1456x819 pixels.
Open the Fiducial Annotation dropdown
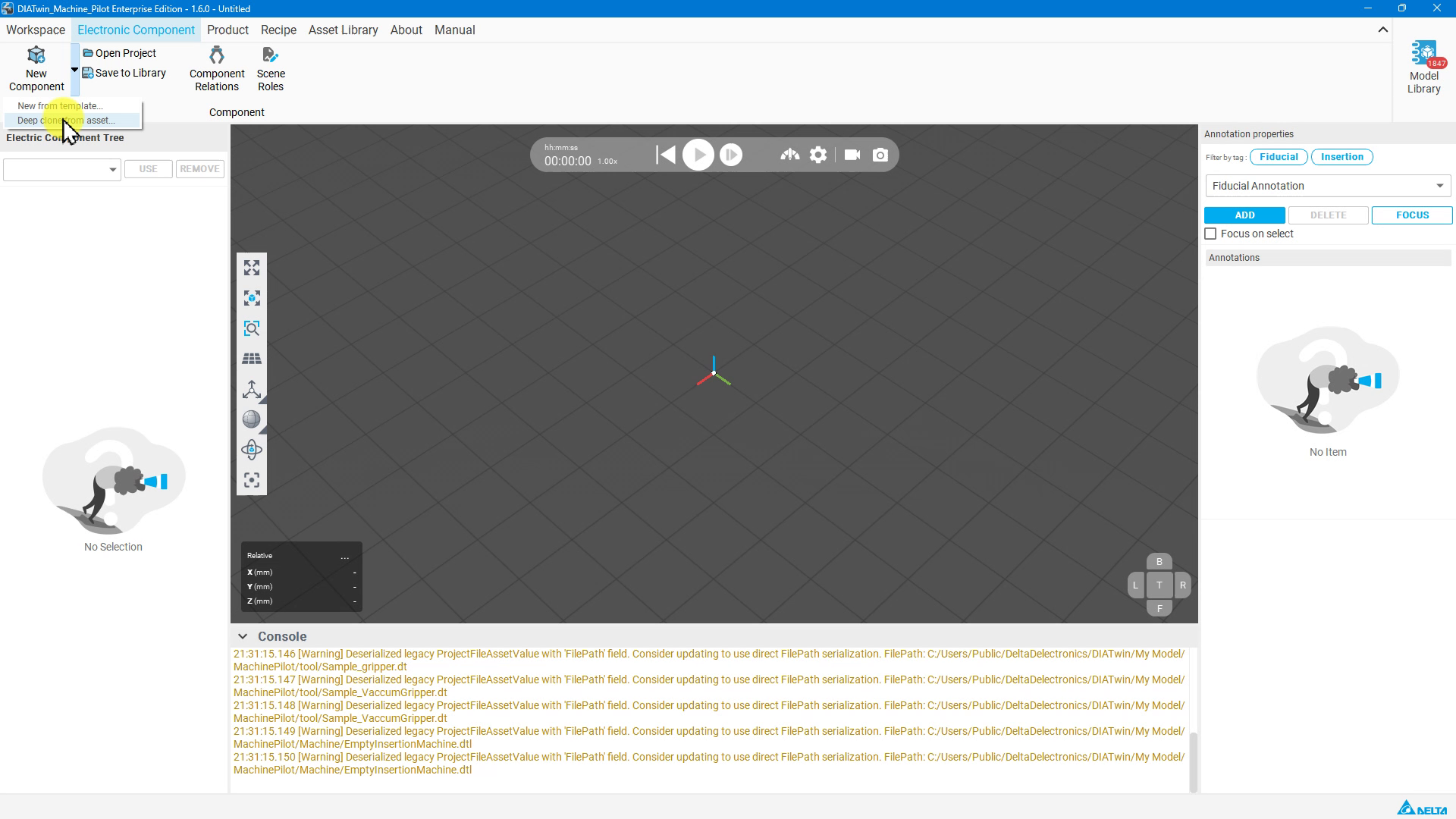pos(1328,186)
